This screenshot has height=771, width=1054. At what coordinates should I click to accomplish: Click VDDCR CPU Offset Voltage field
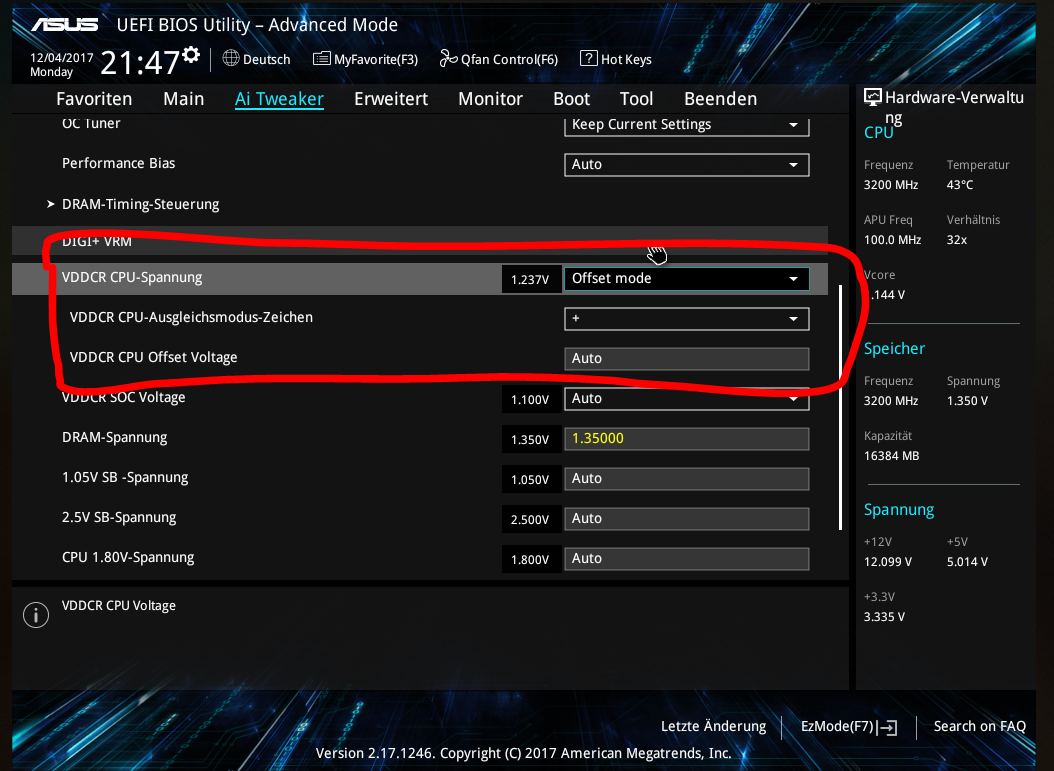coord(686,358)
